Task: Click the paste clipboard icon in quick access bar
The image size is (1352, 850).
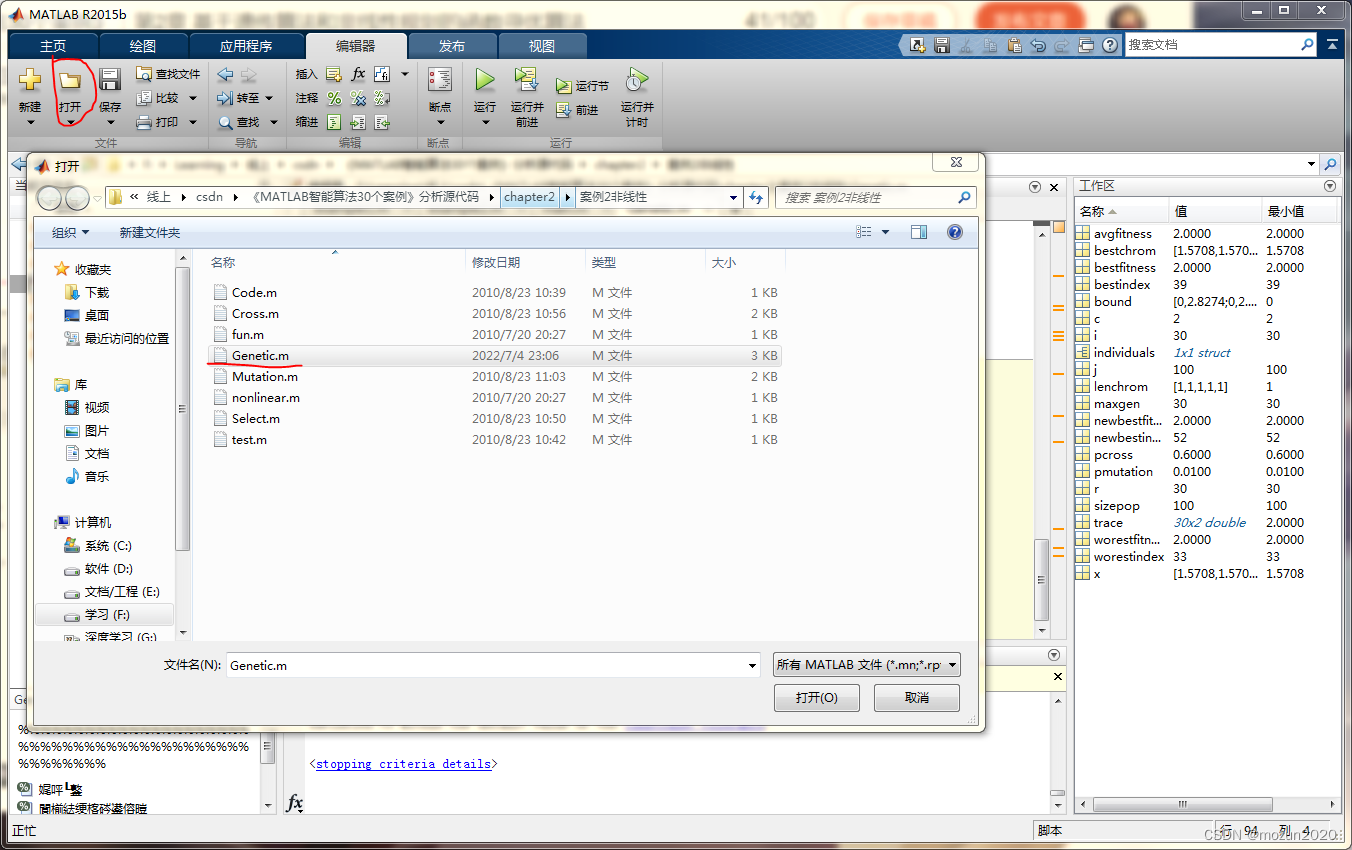Action: (1015, 46)
